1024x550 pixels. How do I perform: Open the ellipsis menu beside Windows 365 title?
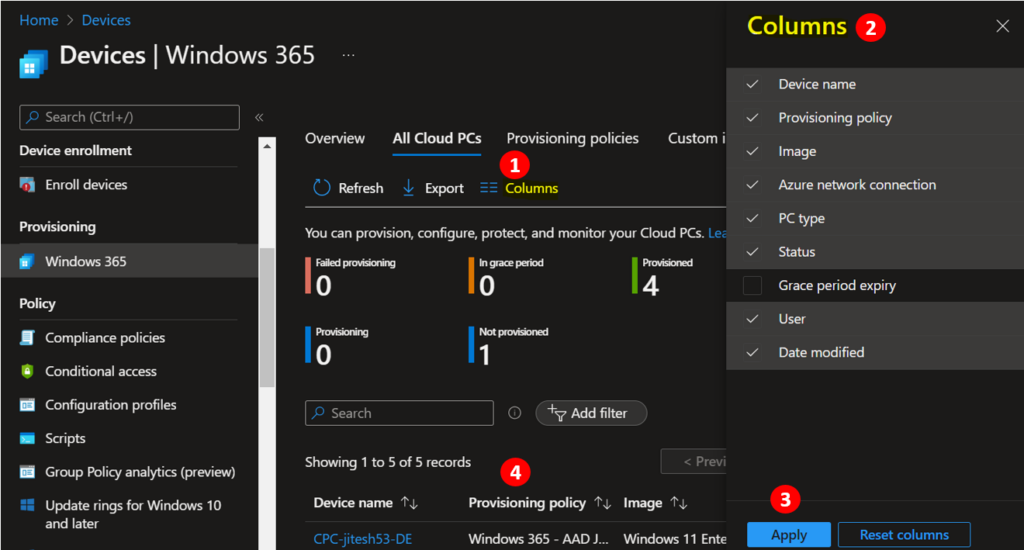349,56
